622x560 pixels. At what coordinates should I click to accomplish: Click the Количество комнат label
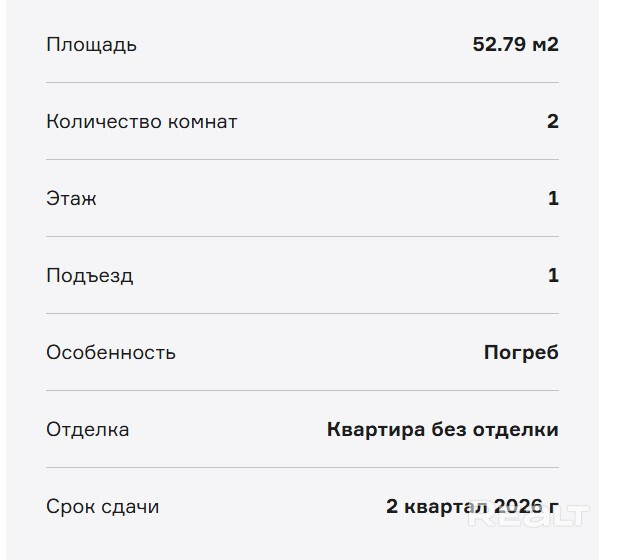pos(142,122)
